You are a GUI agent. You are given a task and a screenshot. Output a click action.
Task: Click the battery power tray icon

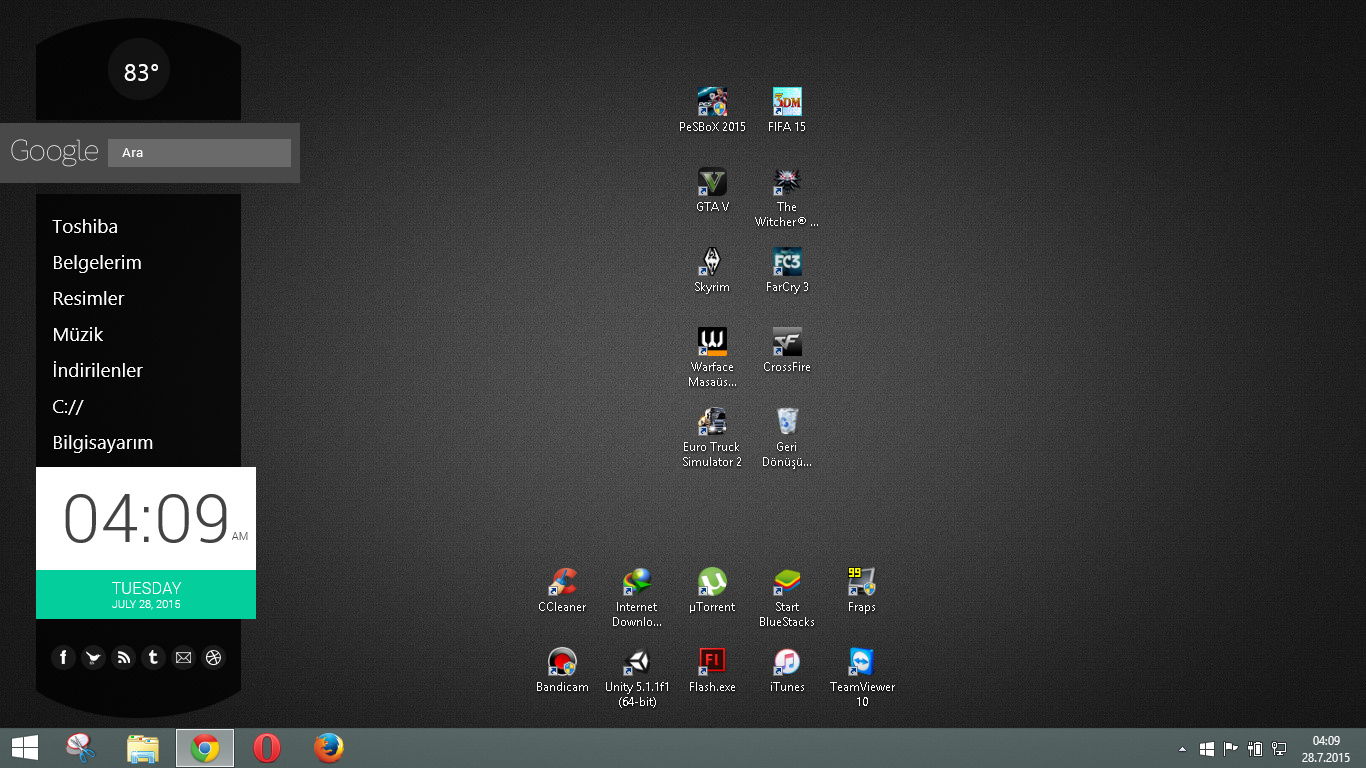[x=1255, y=748]
